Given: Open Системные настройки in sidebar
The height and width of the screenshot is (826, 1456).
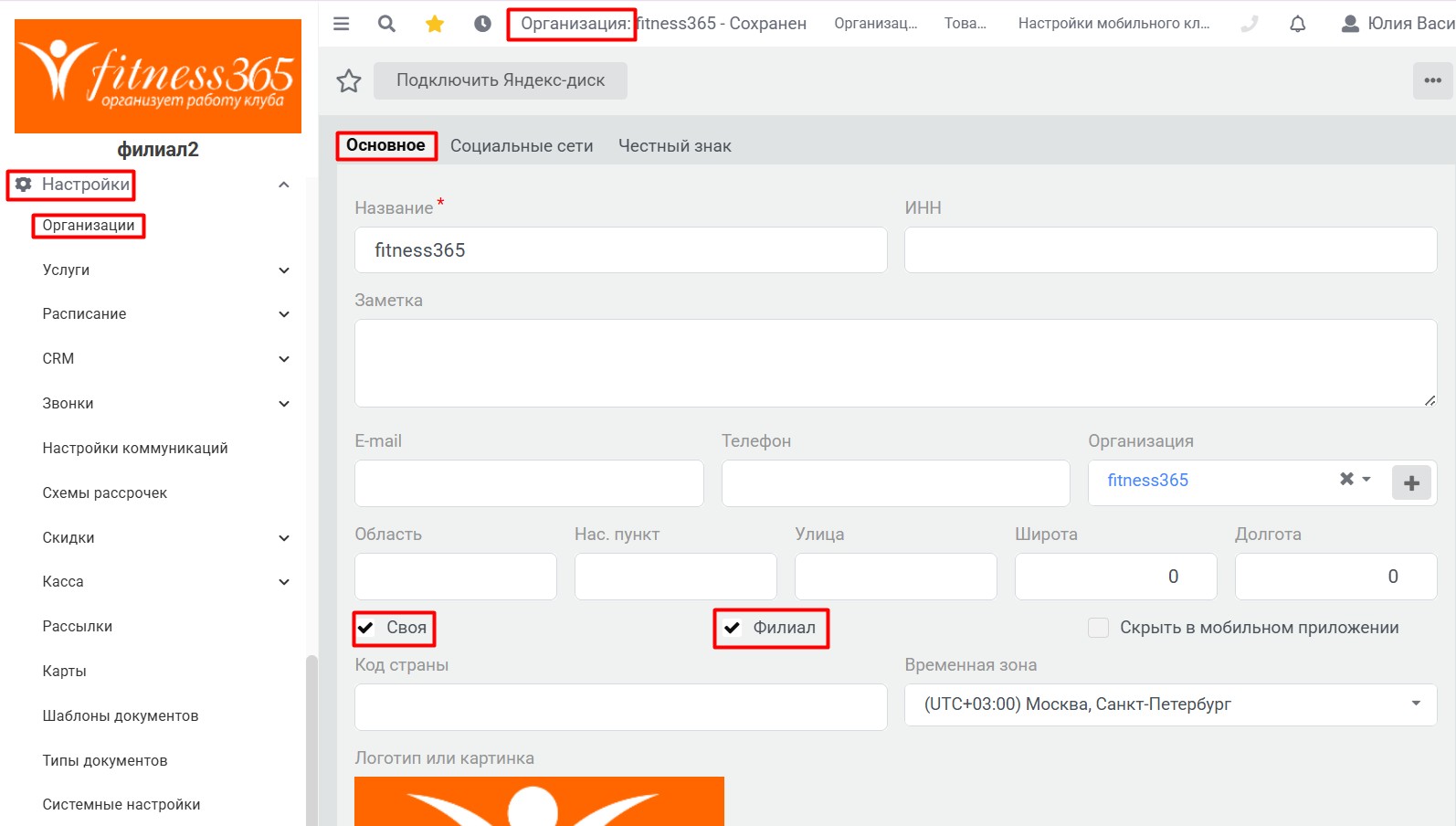Looking at the screenshot, I should 121,805.
